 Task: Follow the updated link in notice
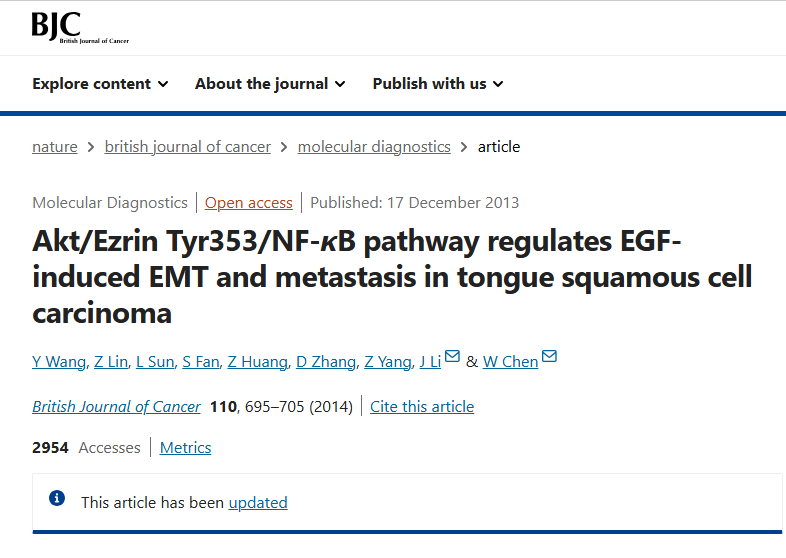click(258, 503)
